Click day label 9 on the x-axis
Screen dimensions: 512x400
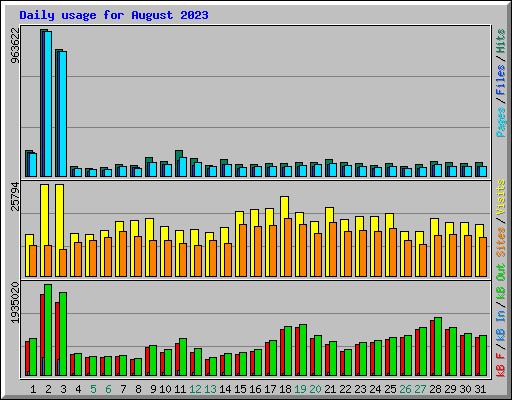click(153, 389)
